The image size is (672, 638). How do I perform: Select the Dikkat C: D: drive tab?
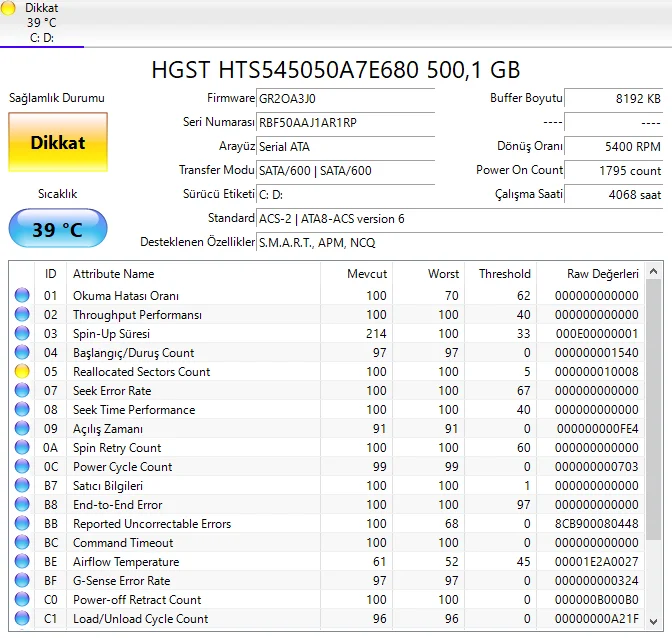tap(42, 23)
